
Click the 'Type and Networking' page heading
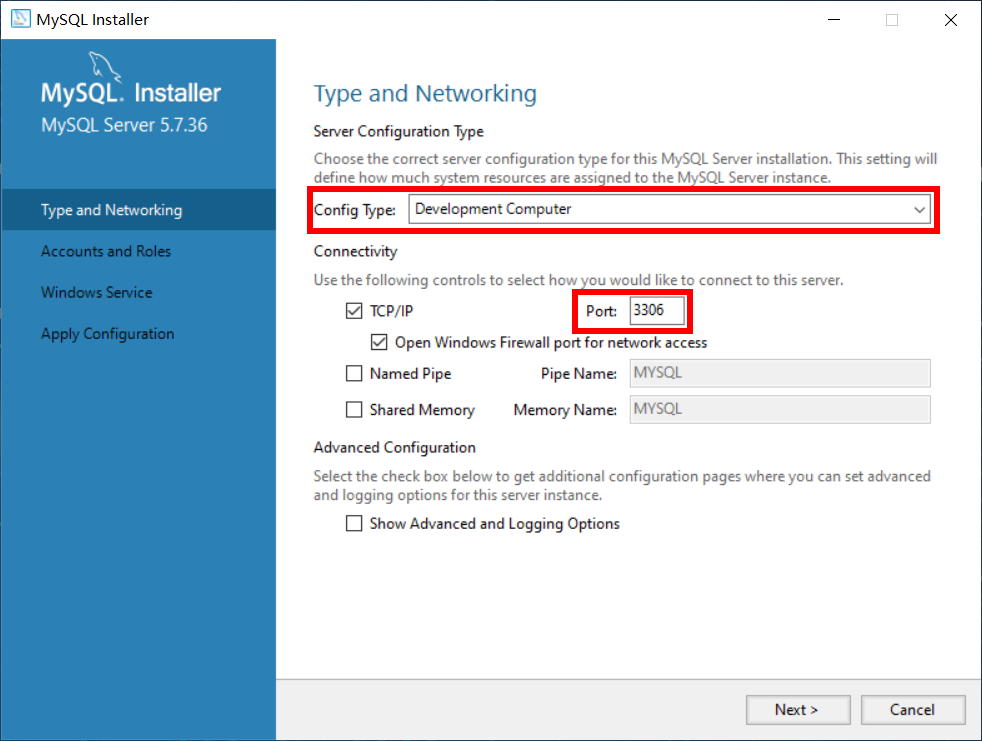point(425,94)
